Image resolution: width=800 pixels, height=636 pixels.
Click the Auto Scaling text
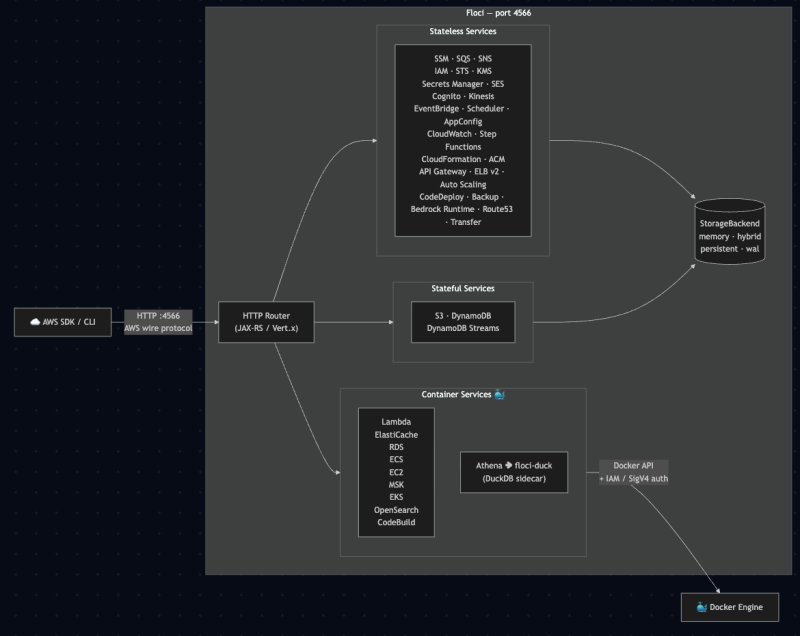pos(463,184)
